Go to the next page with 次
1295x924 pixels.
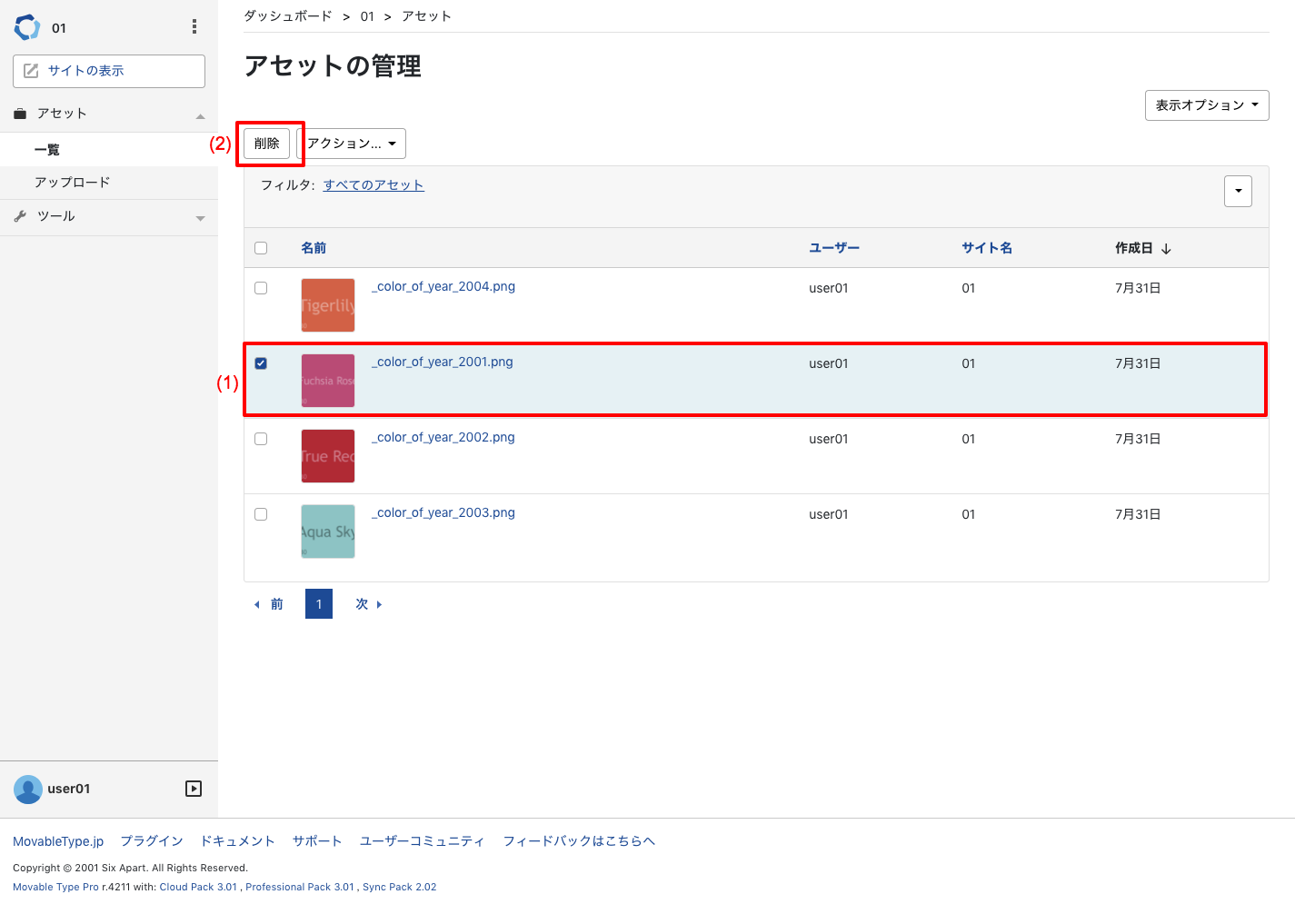369,604
